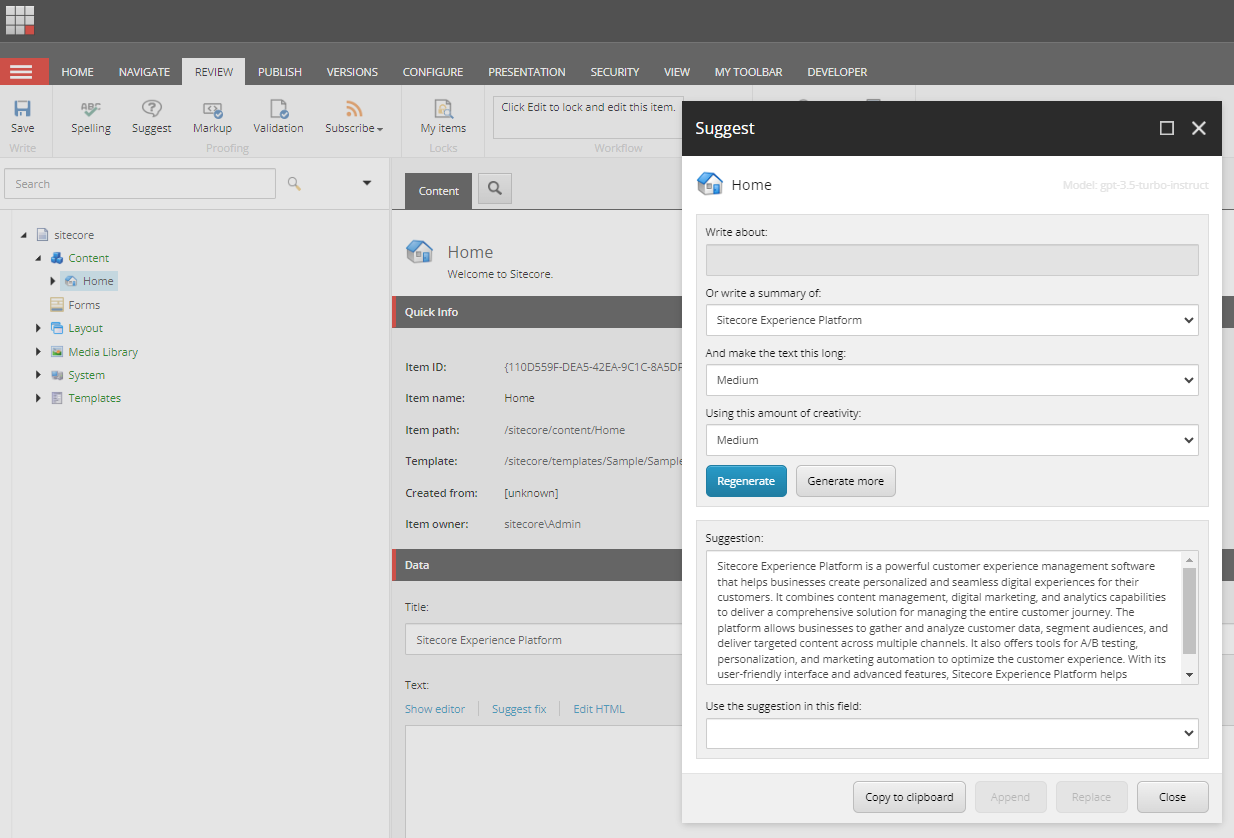
Task: Switch to the DEVELOPER ribbon tab
Action: point(837,72)
